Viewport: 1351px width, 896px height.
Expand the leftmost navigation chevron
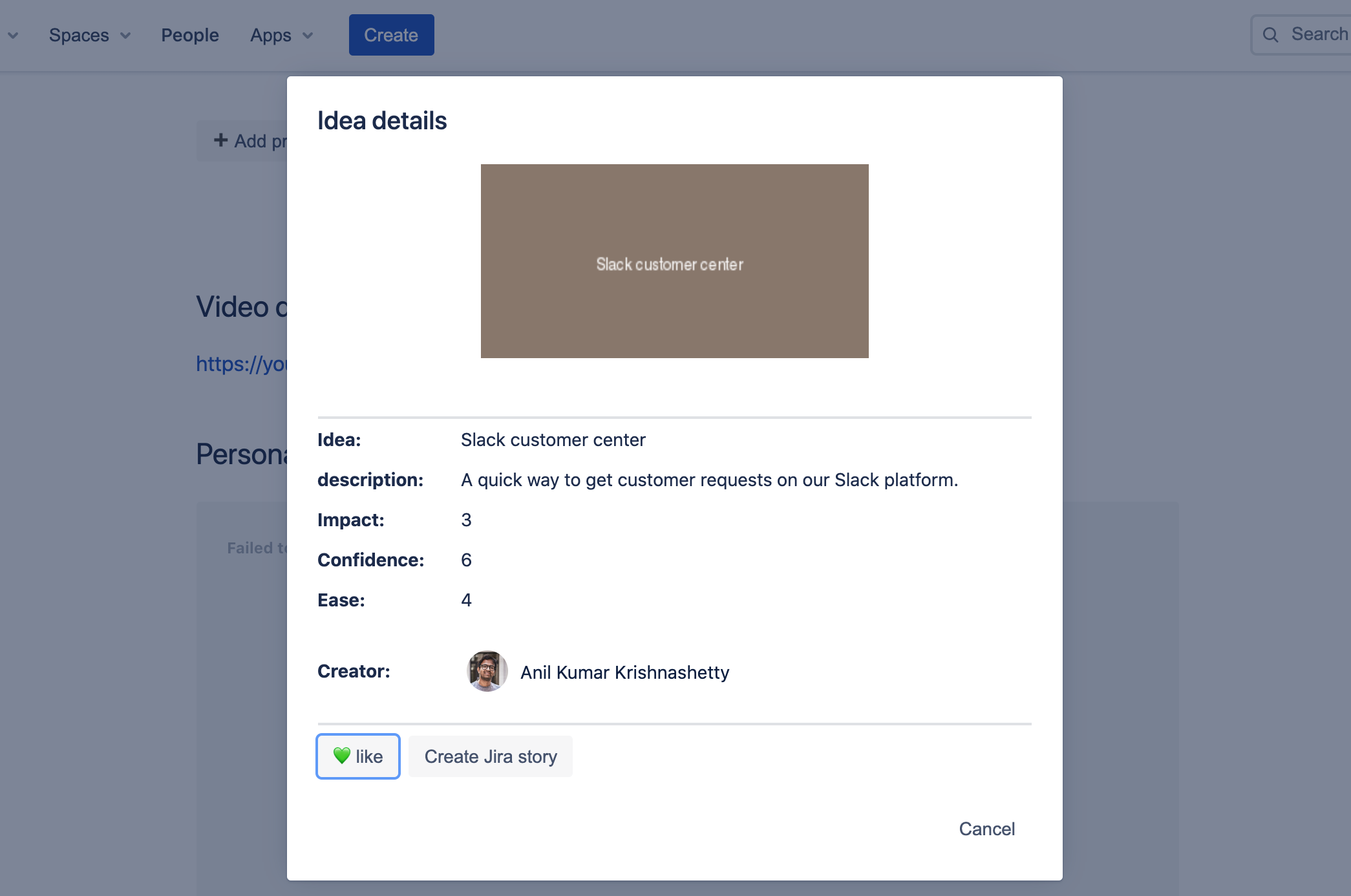pyautogui.click(x=13, y=36)
